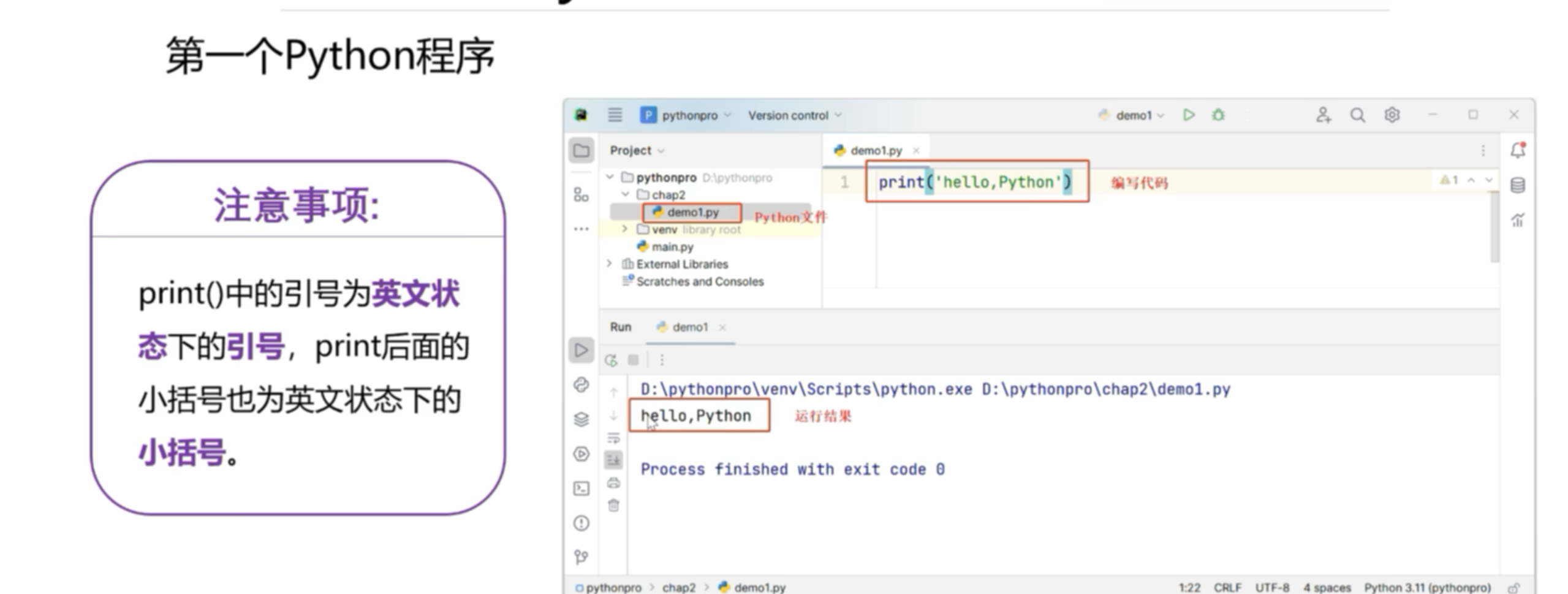The height and width of the screenshot is (594, 1568).
Task: Open editor tab options menu dots
Action: pyautogui.click(x=1483, y=150)
